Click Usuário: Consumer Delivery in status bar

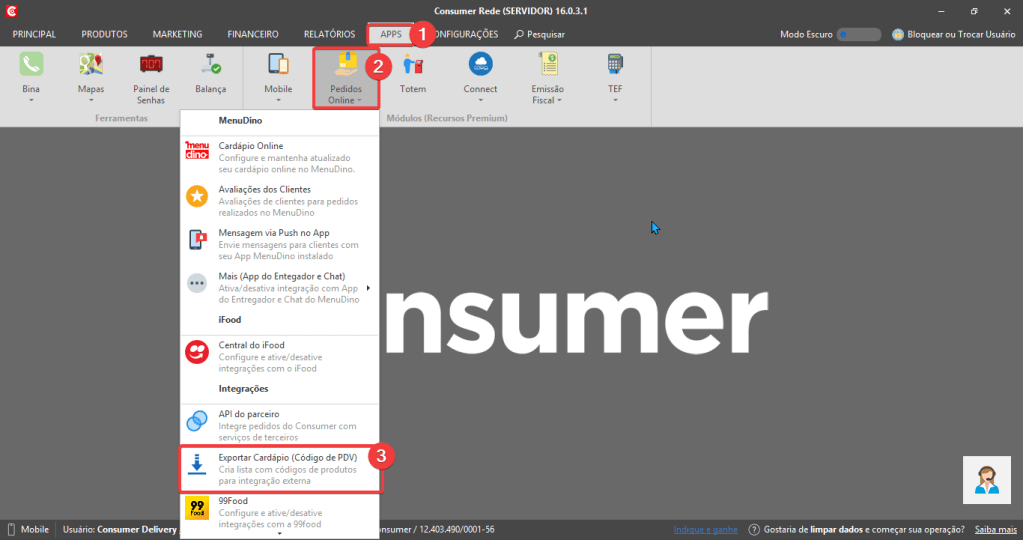click(120, 530)
